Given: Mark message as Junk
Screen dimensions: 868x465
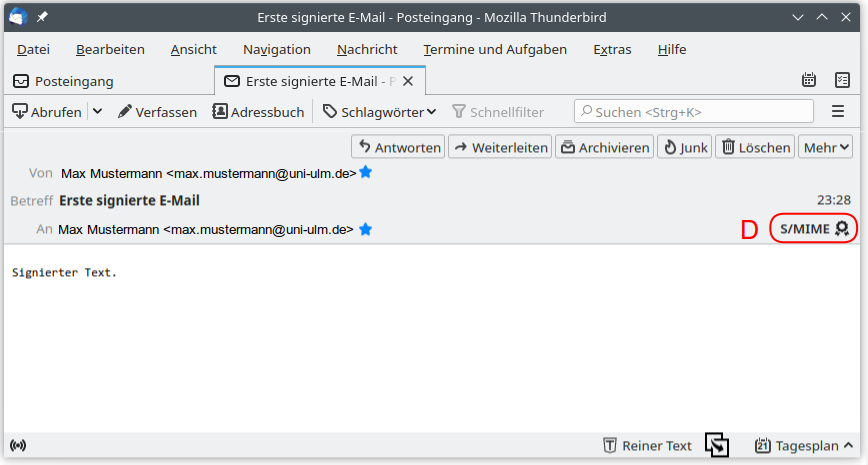Looking at the screenshot, I should 685,147.
